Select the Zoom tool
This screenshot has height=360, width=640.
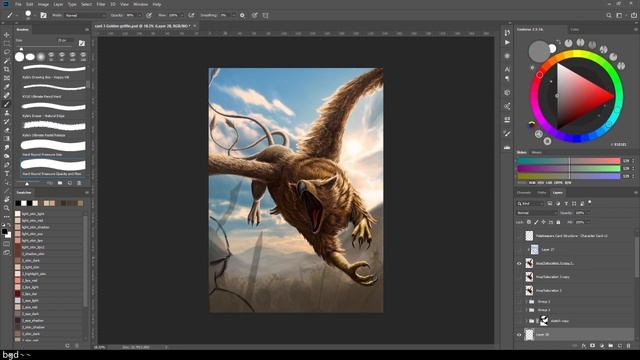pos(7,208)
